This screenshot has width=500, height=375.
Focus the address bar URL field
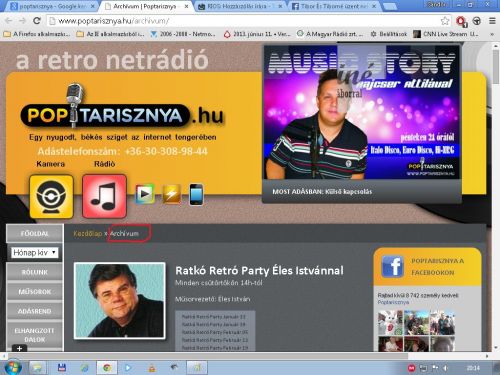(x=247, y=21)
